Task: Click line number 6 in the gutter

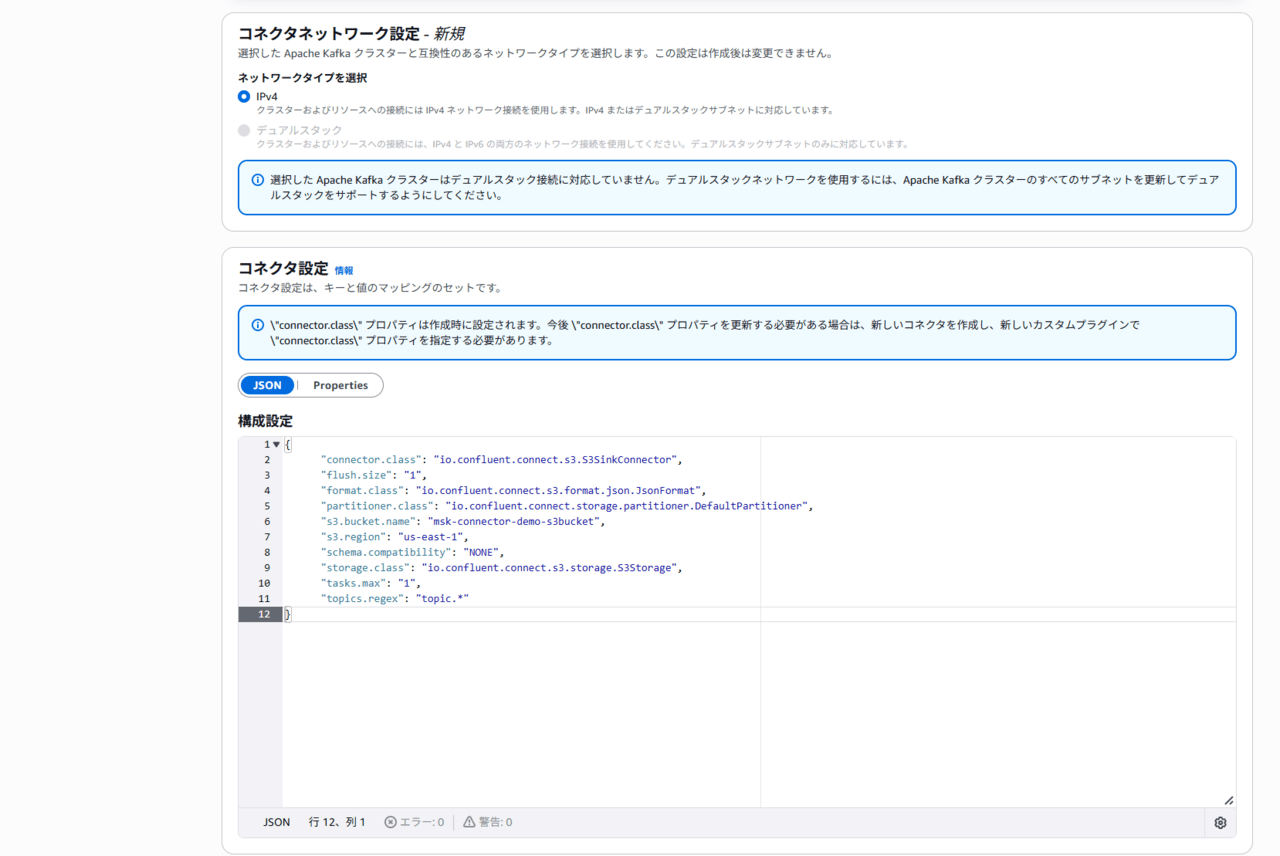Action: coord(266,522)
